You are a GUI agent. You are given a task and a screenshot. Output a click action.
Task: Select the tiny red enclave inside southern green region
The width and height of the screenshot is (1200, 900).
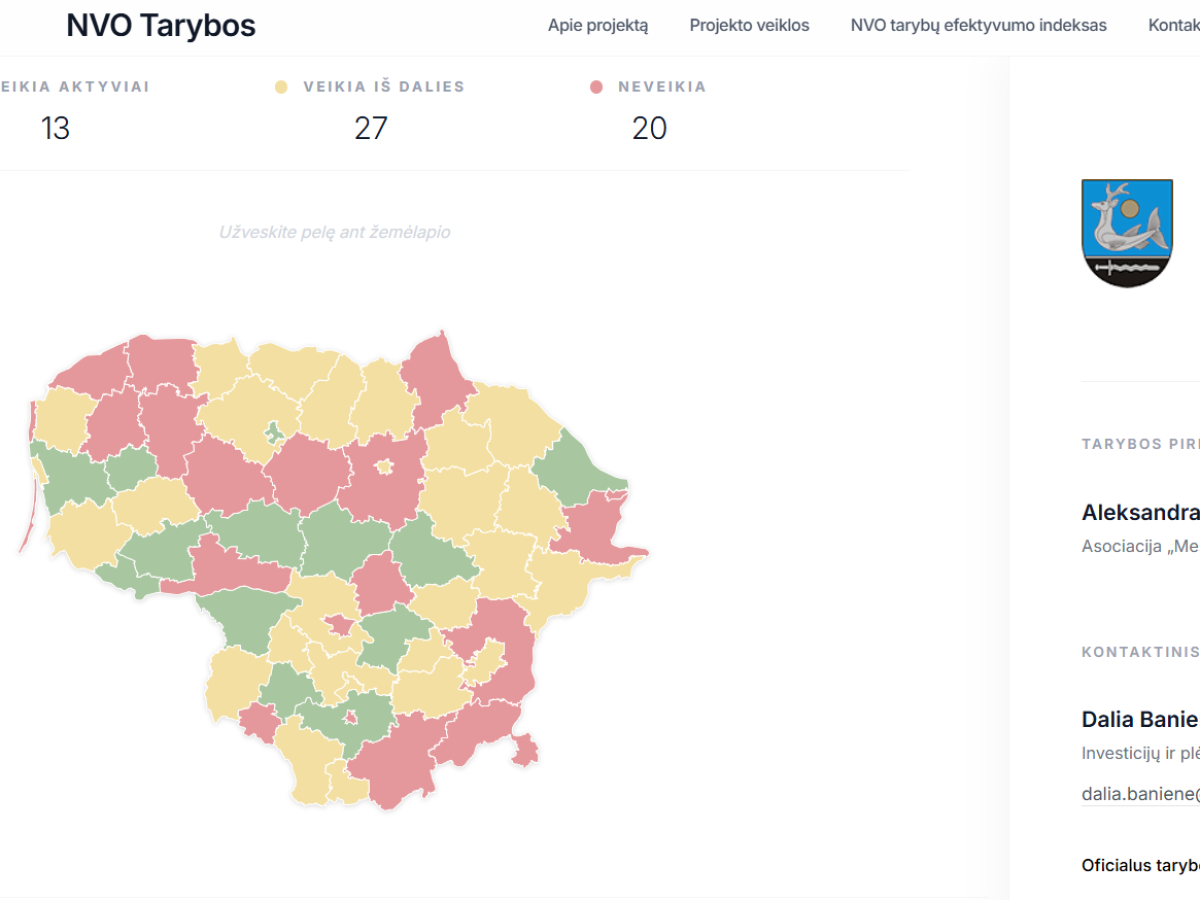tap(351, 717)
